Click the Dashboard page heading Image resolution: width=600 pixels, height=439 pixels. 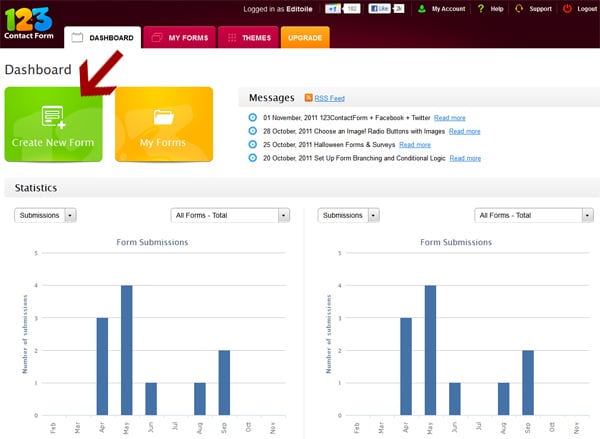coord(38,70)
